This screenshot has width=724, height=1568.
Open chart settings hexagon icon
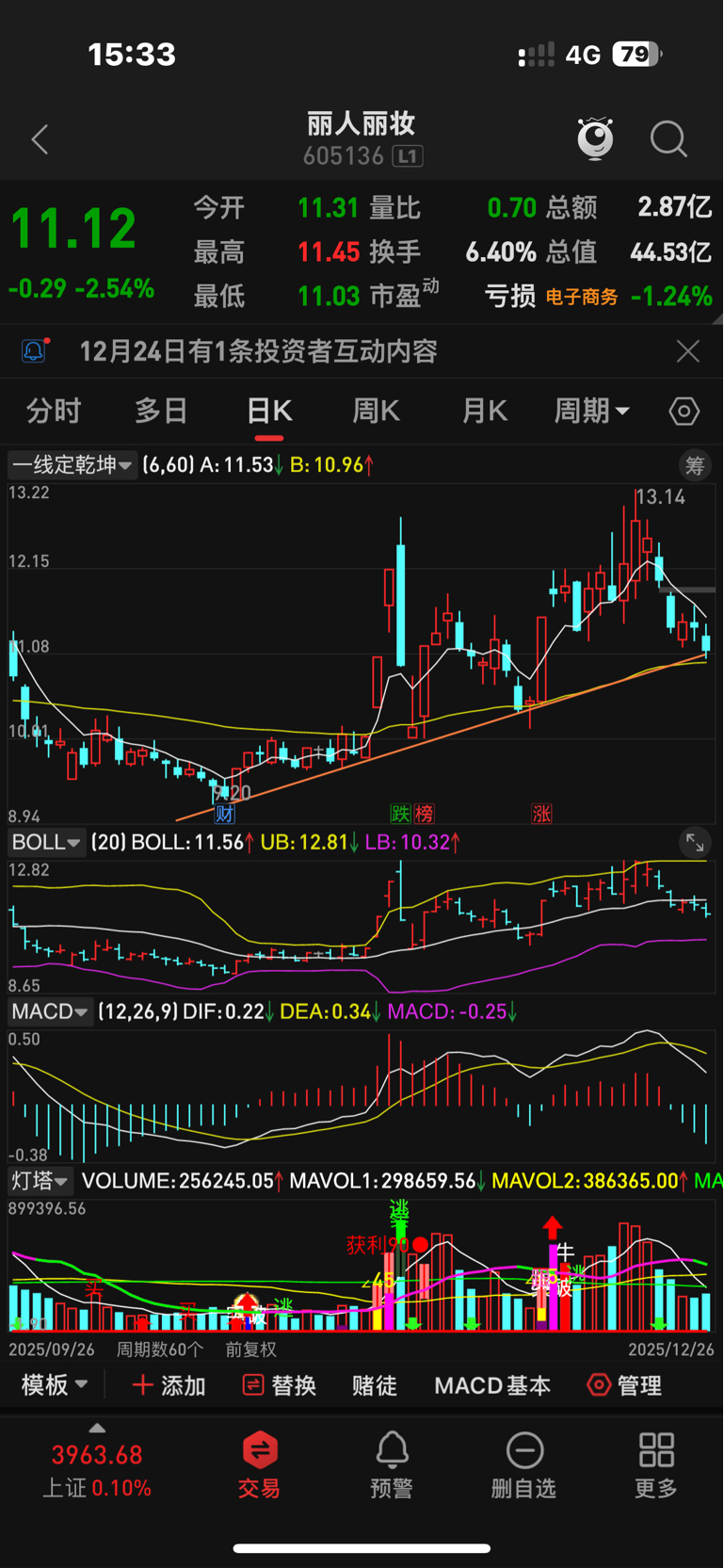click(684, 412)
